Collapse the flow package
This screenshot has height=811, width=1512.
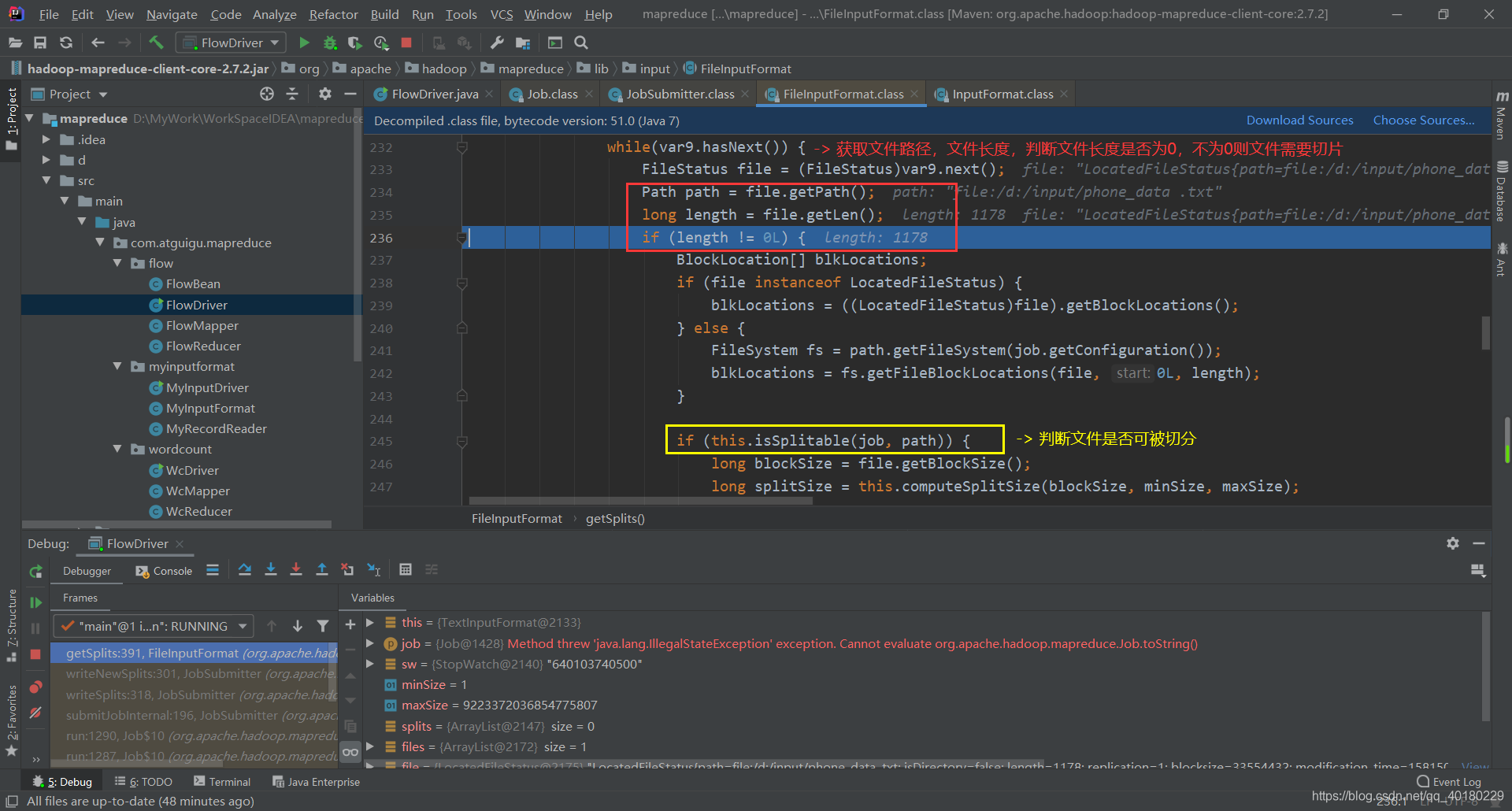pos(117,263)
